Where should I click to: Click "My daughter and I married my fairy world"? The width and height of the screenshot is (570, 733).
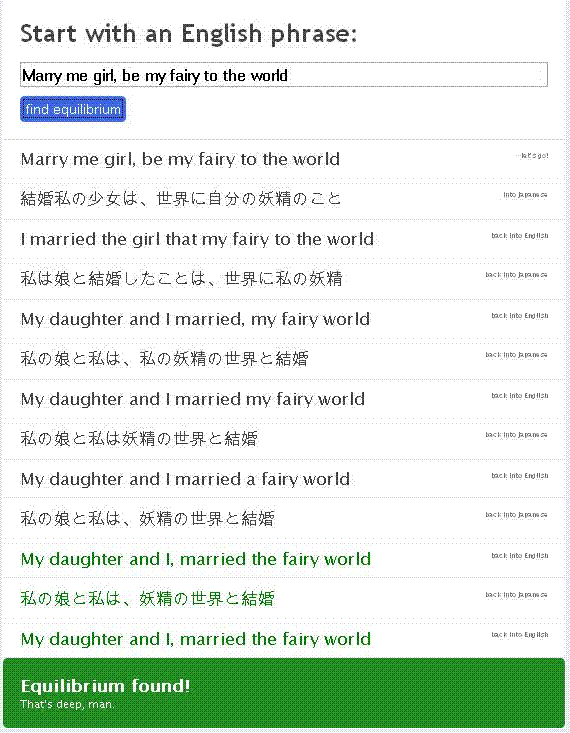tap(193, 399)
